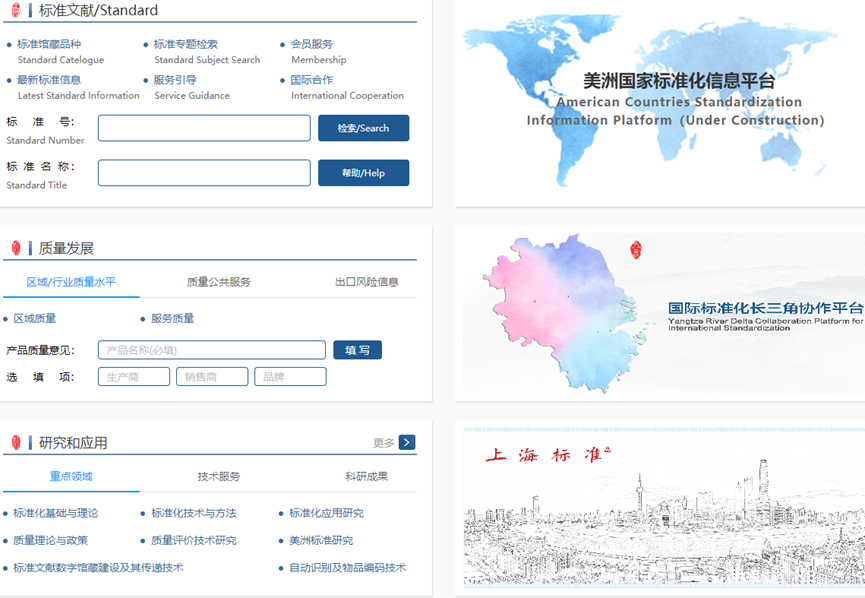Open 自动识别及物品编码技术 link
Viewport: 865px width, 598px height.
[x=348, y=567]
